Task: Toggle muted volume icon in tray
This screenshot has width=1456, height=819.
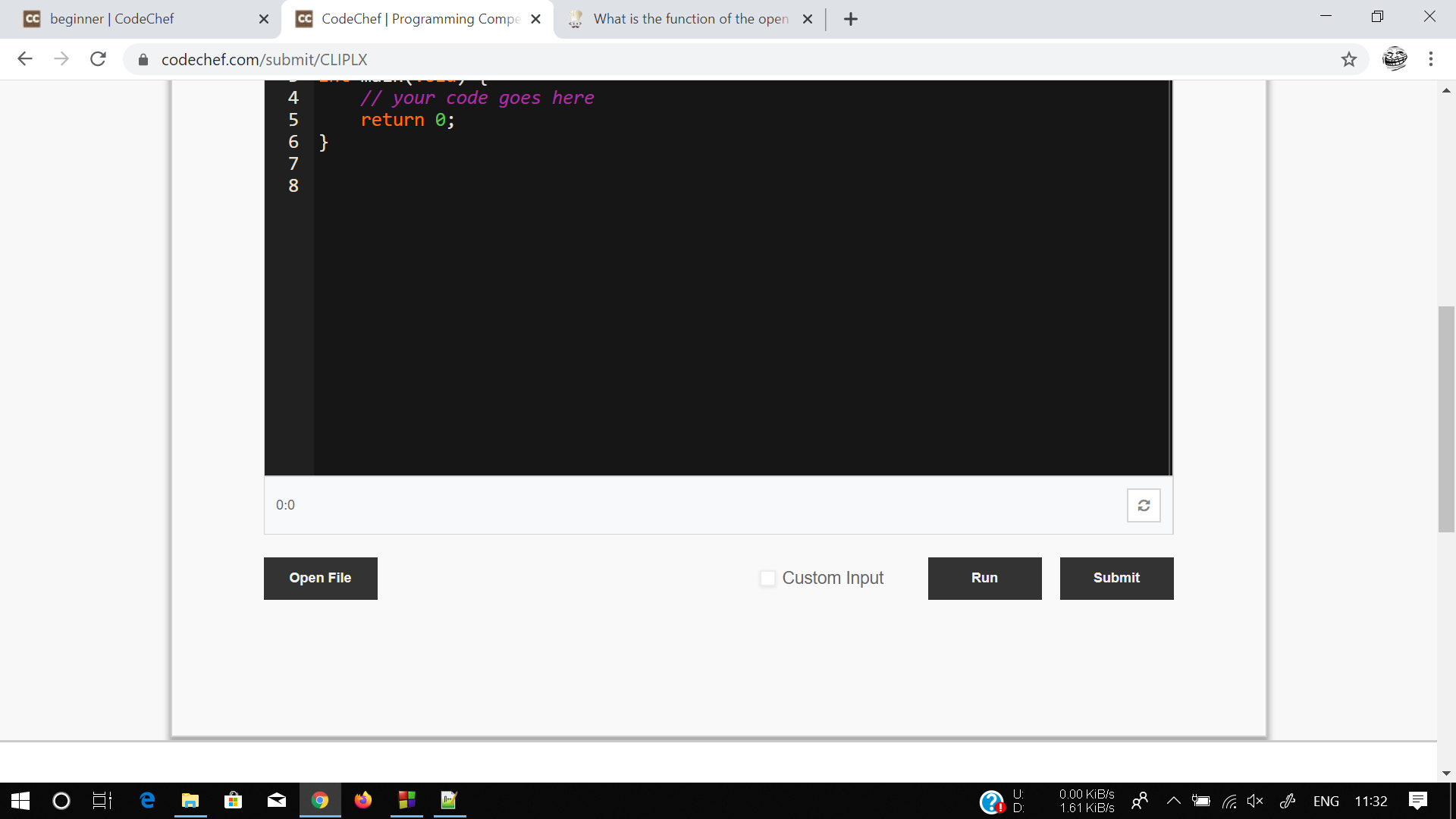Action: click(x=1255, y=801)
